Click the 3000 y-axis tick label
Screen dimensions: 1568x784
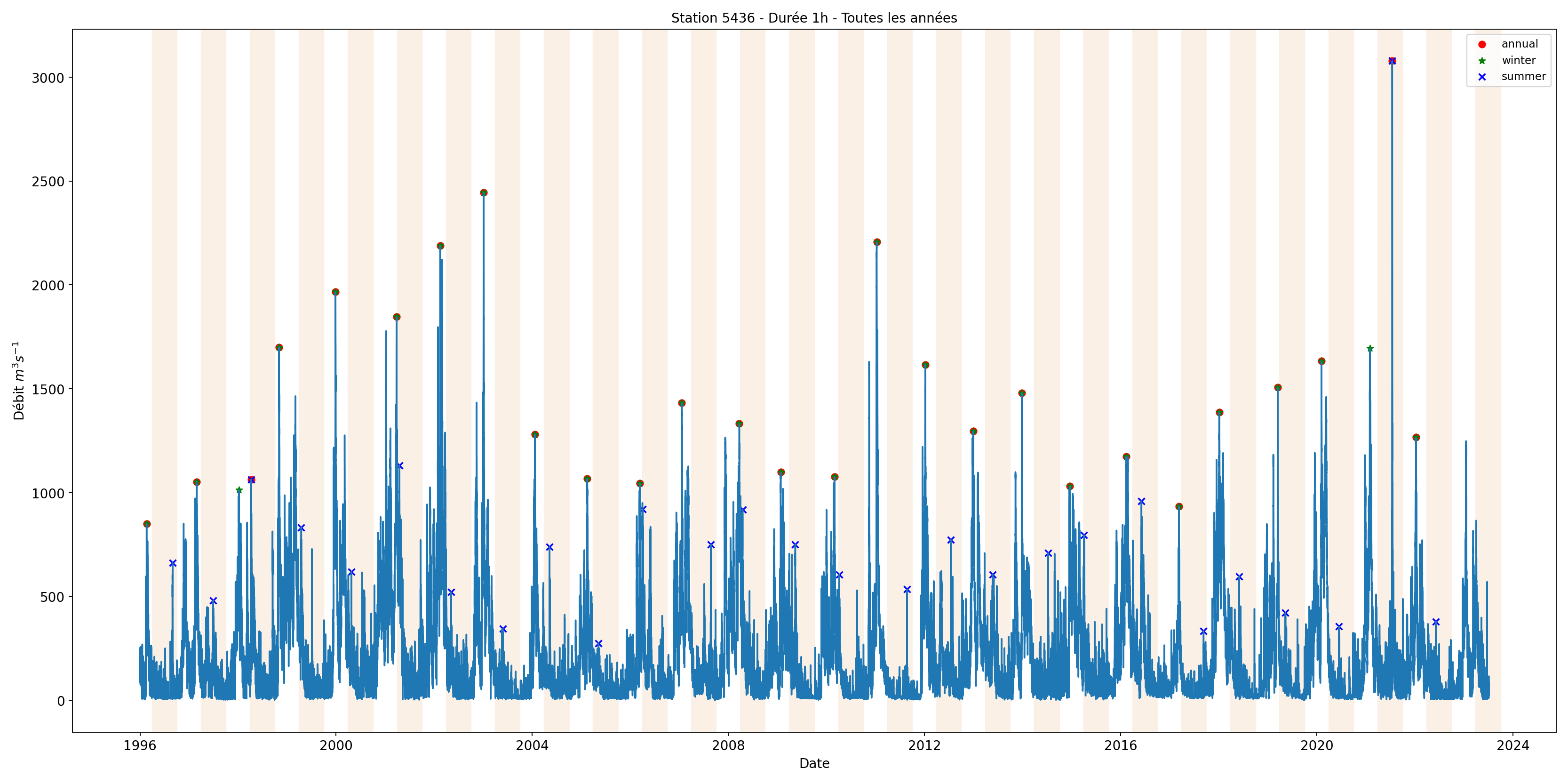pos(48,78)
